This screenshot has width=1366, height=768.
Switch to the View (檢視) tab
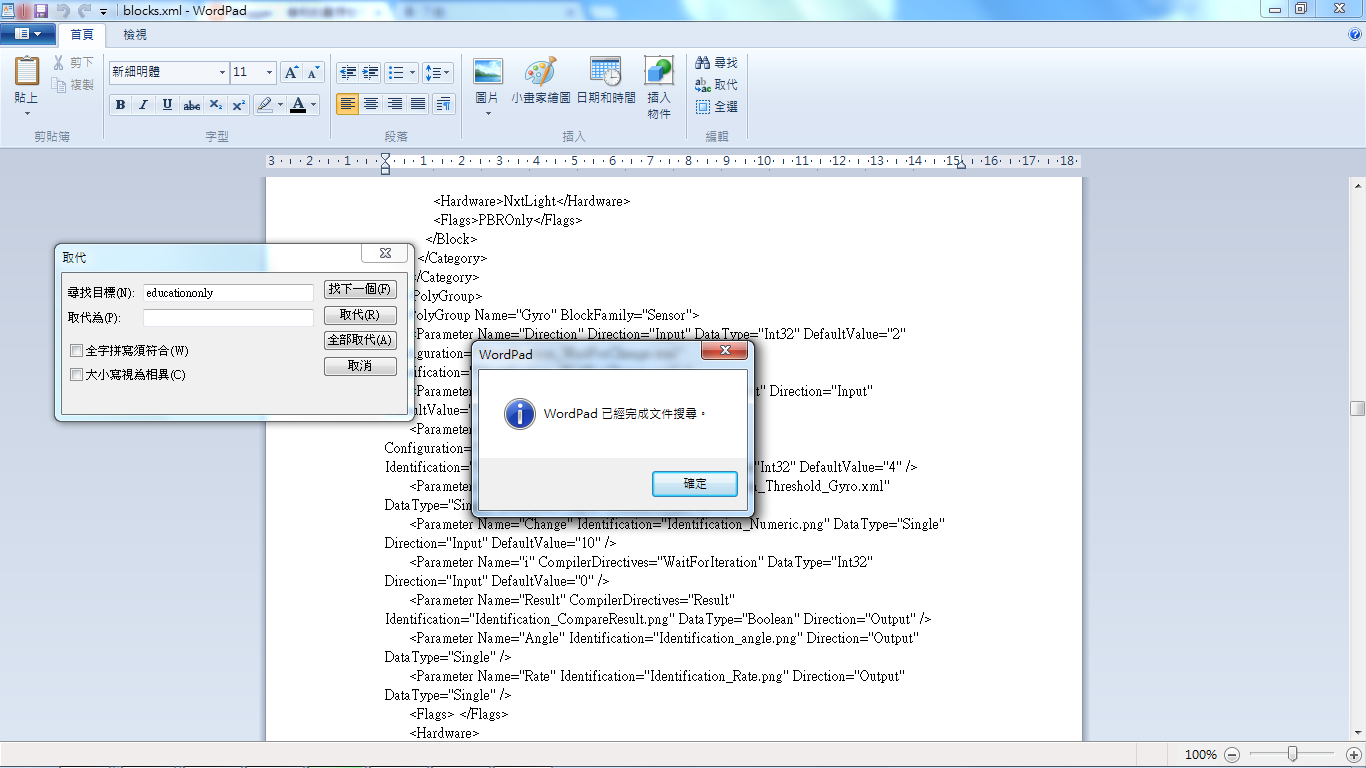point(135,35)
